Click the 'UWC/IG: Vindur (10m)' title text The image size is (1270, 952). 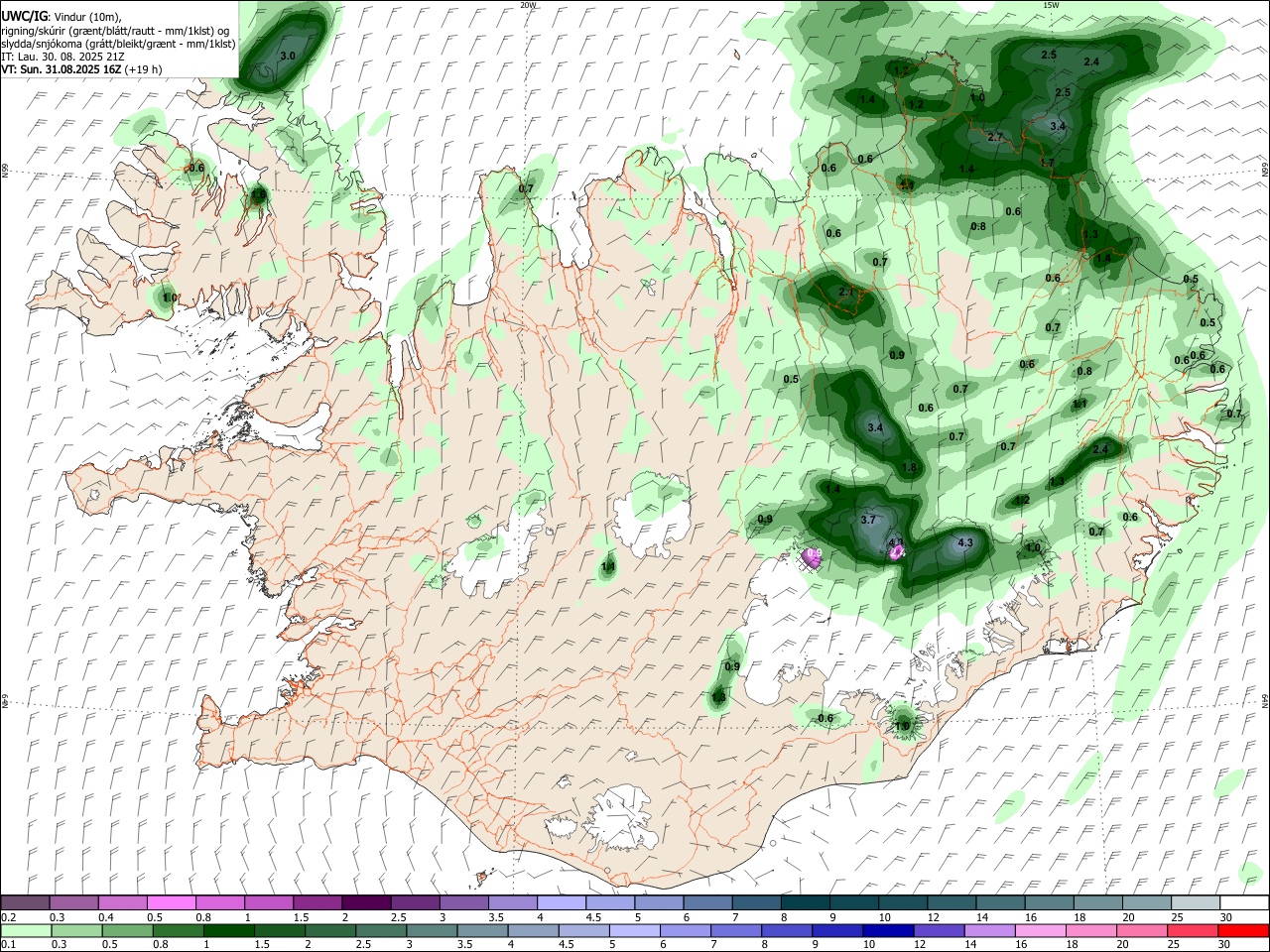[62, 17]
